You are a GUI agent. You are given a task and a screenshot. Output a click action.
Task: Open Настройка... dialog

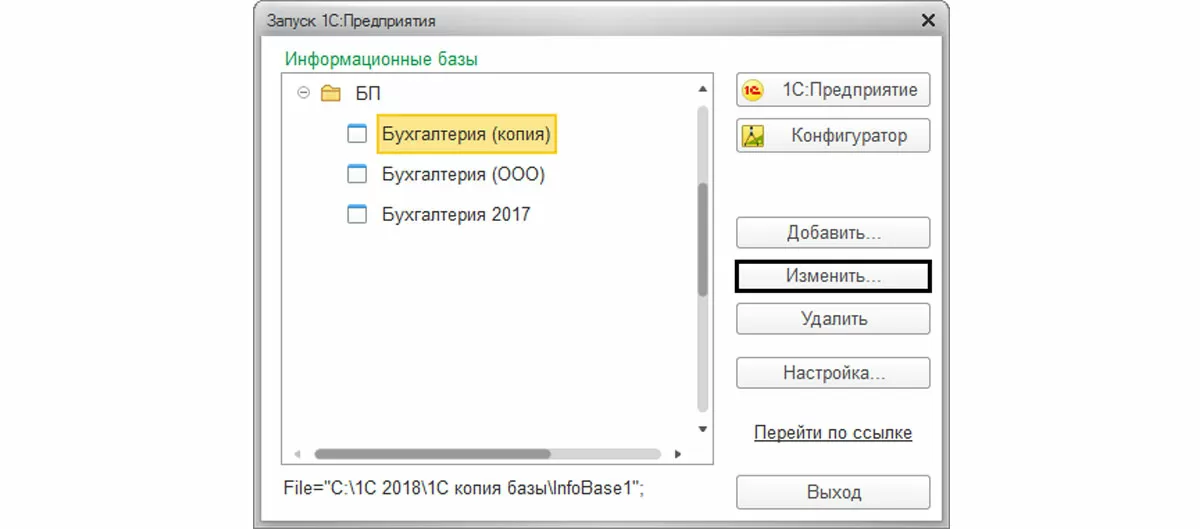pos(833,373)
